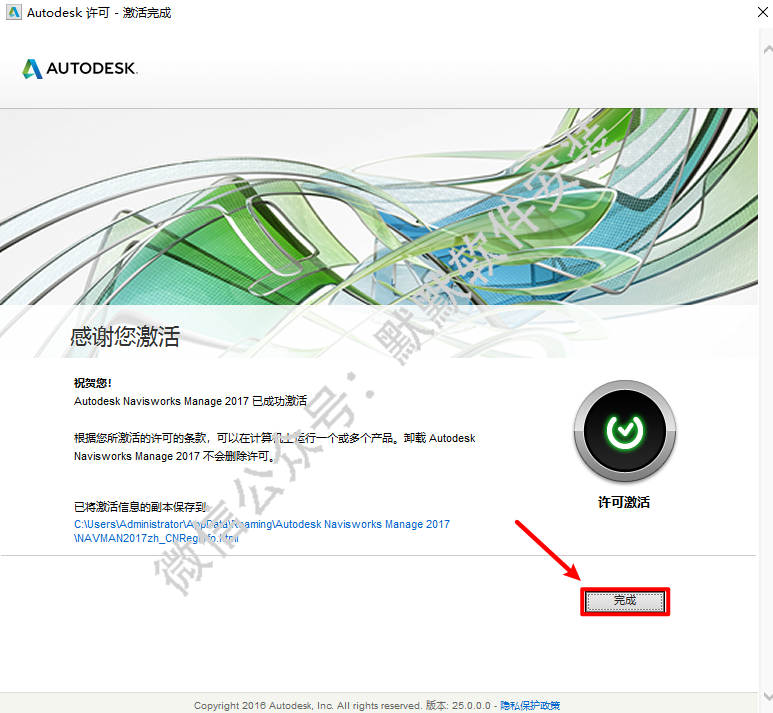Click the 祝贺您! congratulation text
The image size is (773, 713).
(93, 383)
